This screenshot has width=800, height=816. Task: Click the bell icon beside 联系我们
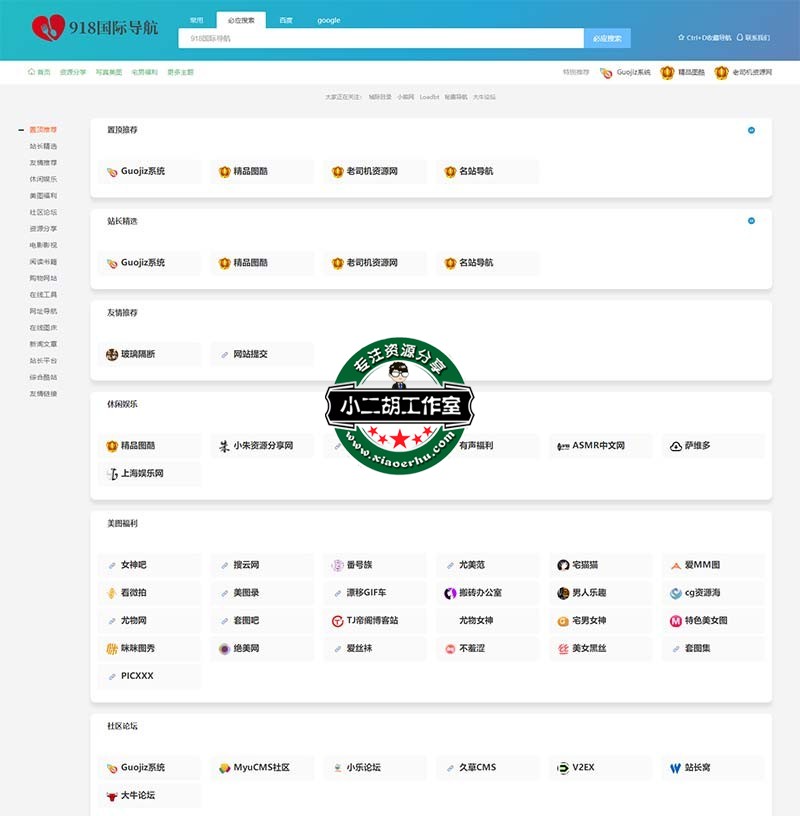tap(739, 38)
